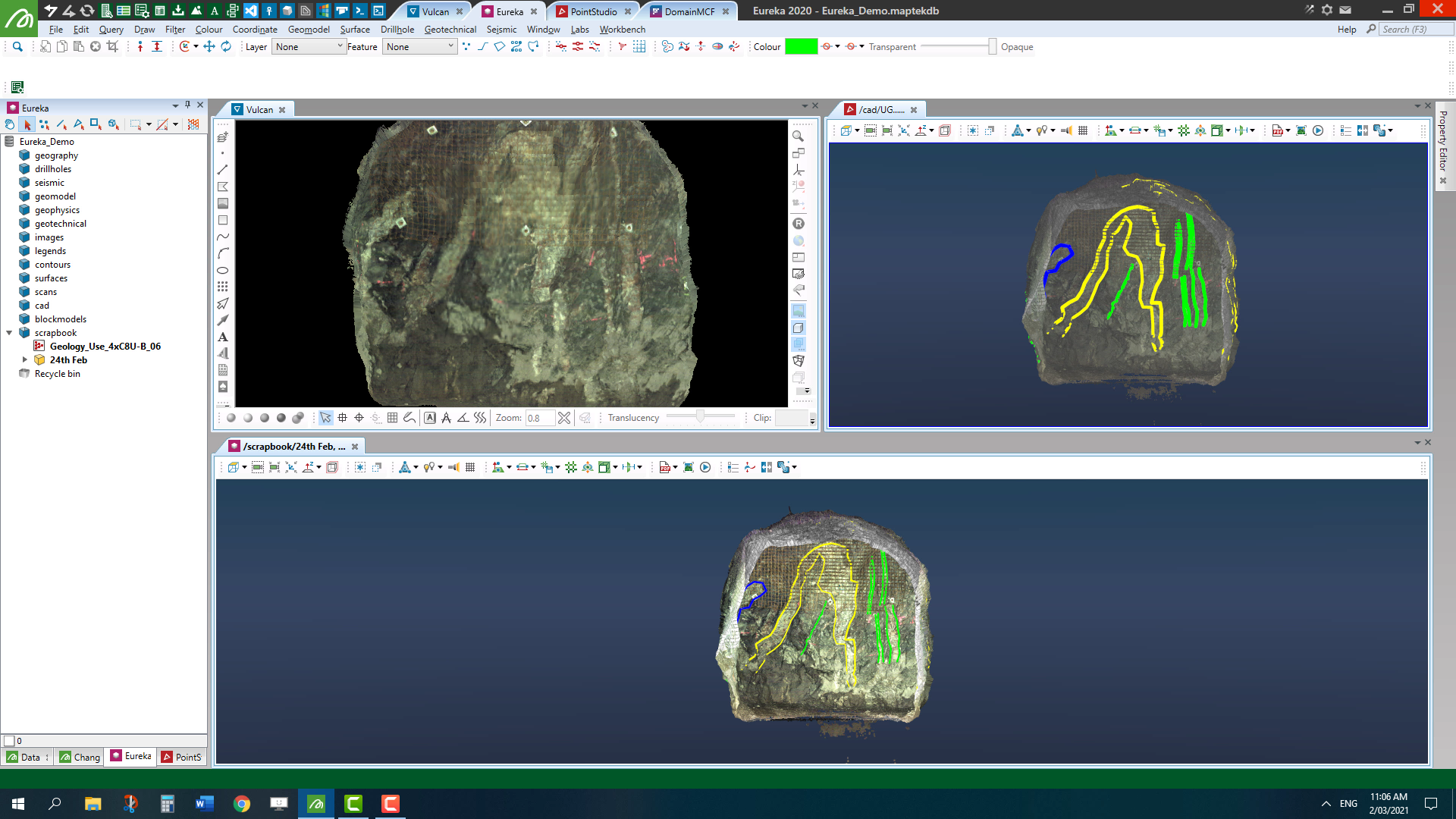This screenshot has height=819, width=1456.
Task: Click the Search (F3) field
Action: pyautogui.click(x=1416, y=30)
